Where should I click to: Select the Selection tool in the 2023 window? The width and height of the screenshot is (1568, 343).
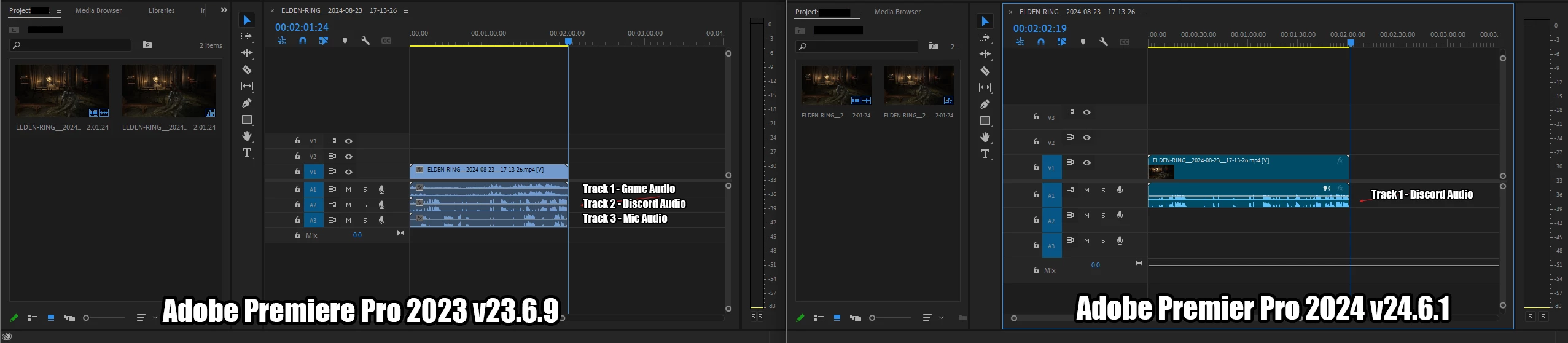(x=247, y=20)
